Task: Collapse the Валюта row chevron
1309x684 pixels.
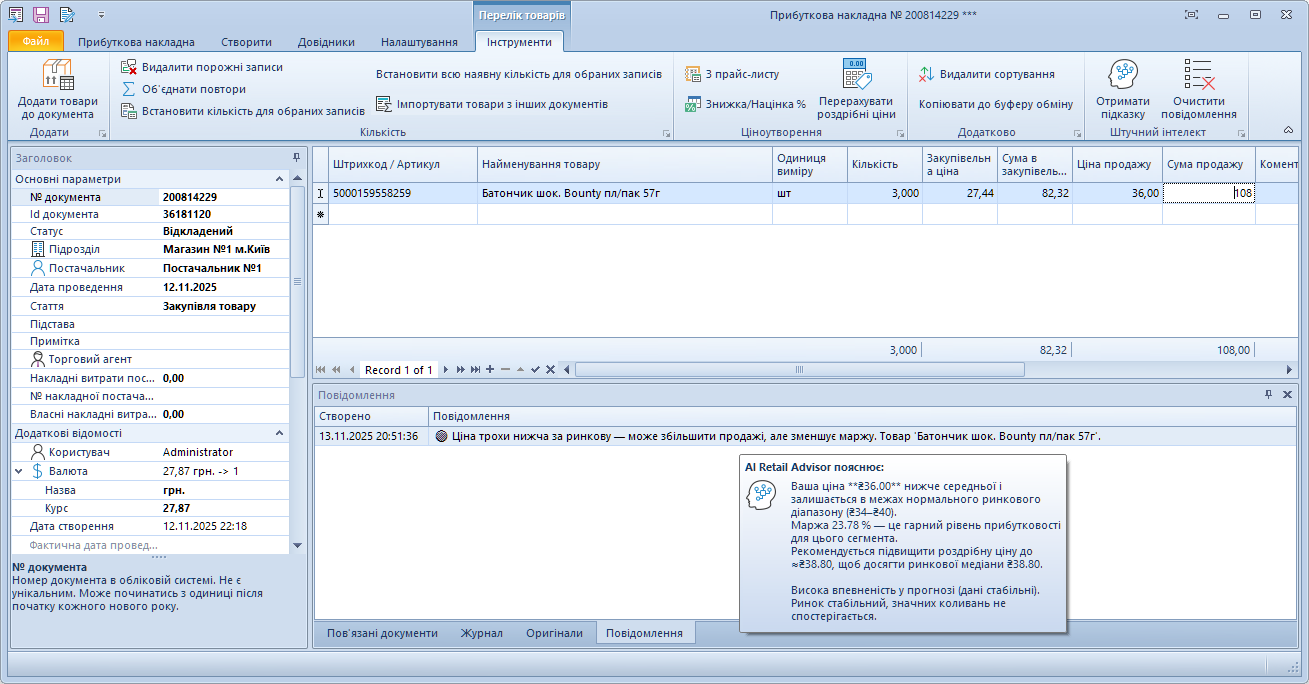Action: [19, 471]
